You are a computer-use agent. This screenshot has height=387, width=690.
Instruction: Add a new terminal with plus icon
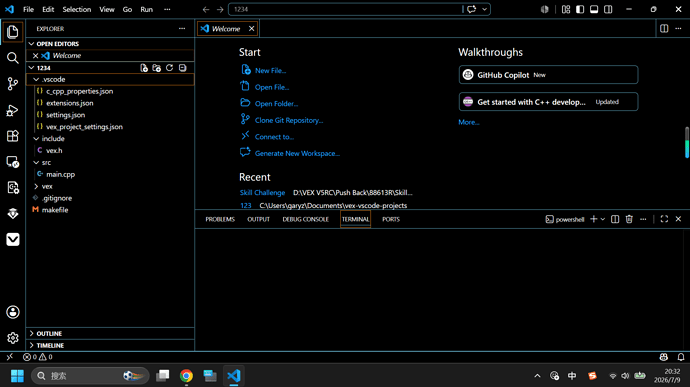[594, 219]
